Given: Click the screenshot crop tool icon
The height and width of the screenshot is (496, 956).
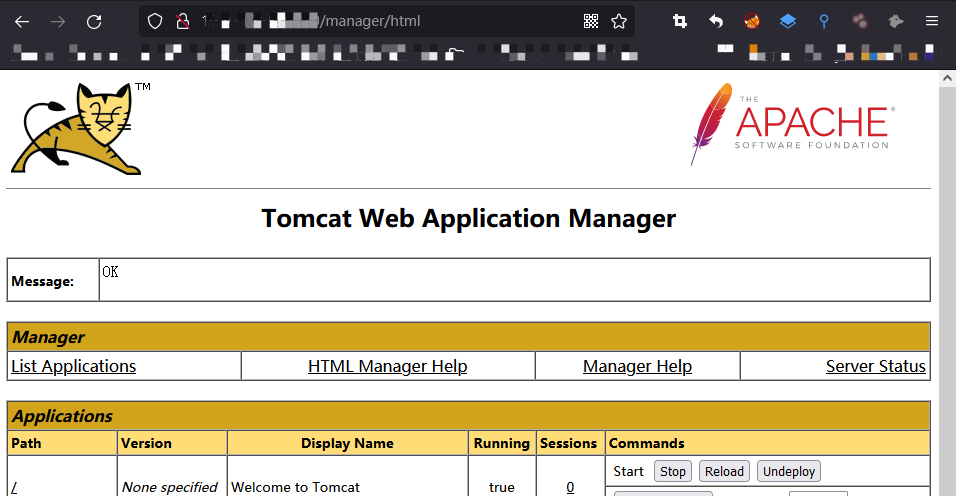Looking at the screenshot, I should 680,21.
